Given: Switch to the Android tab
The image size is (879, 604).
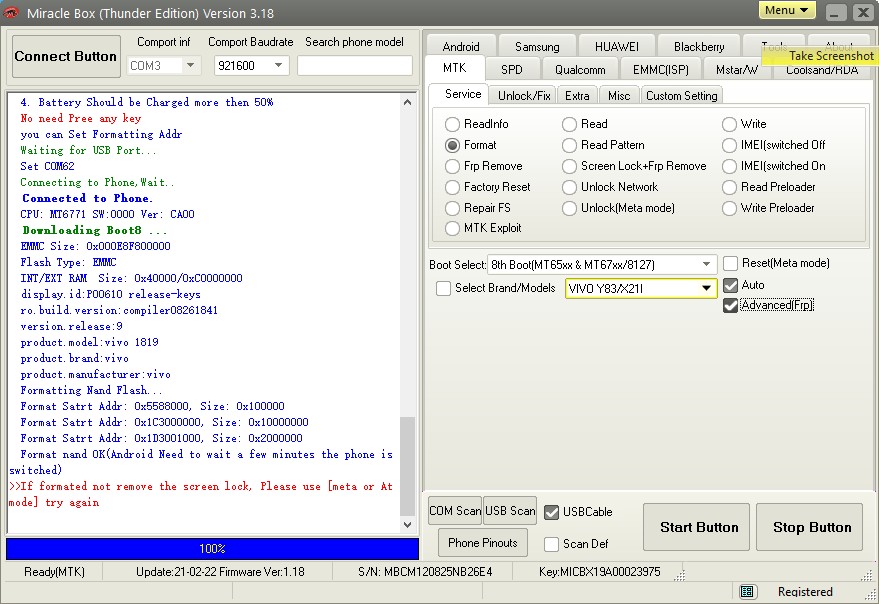Looking at the screenshot, I should 461,46.
